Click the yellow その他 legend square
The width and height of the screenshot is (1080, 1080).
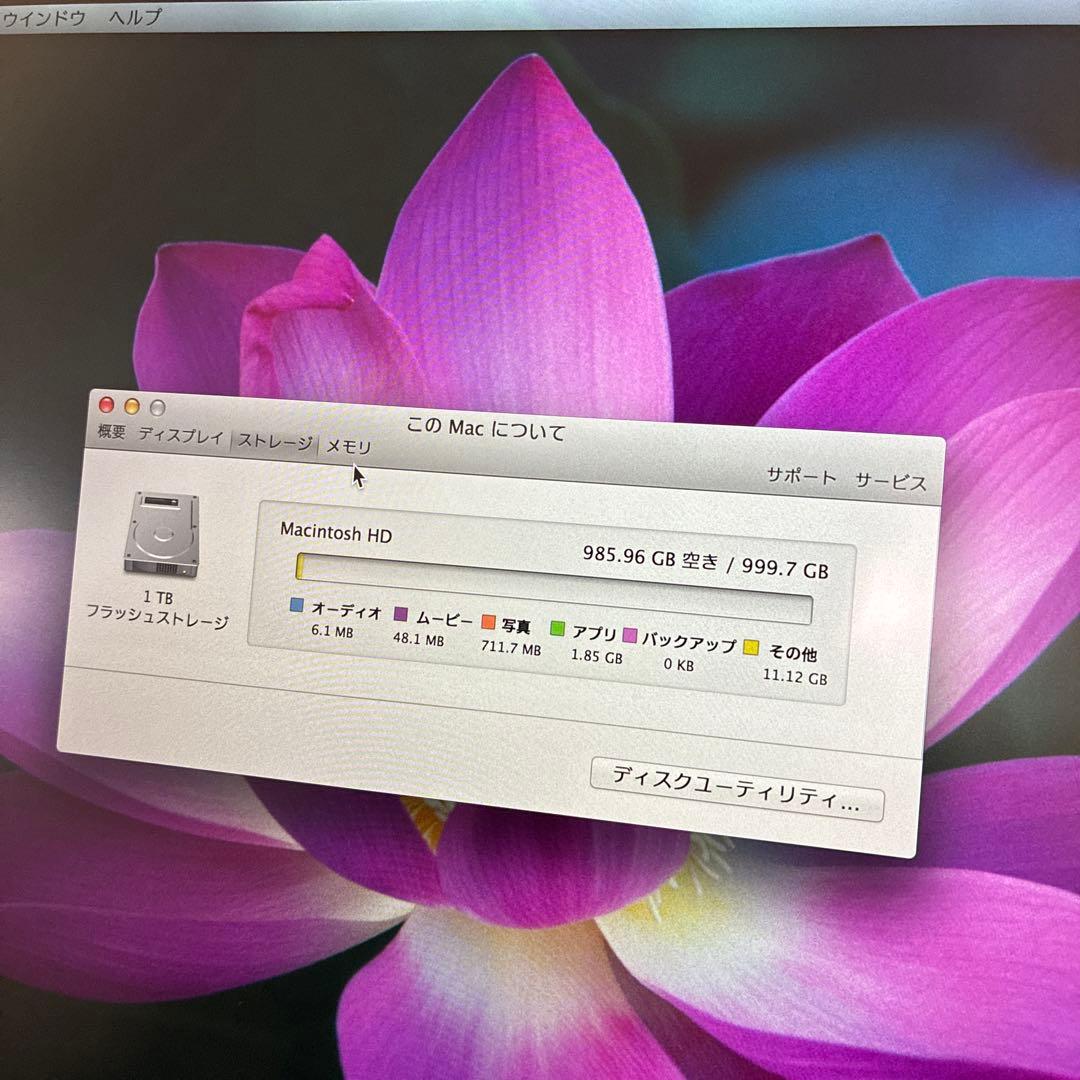[x=750, y=648]
